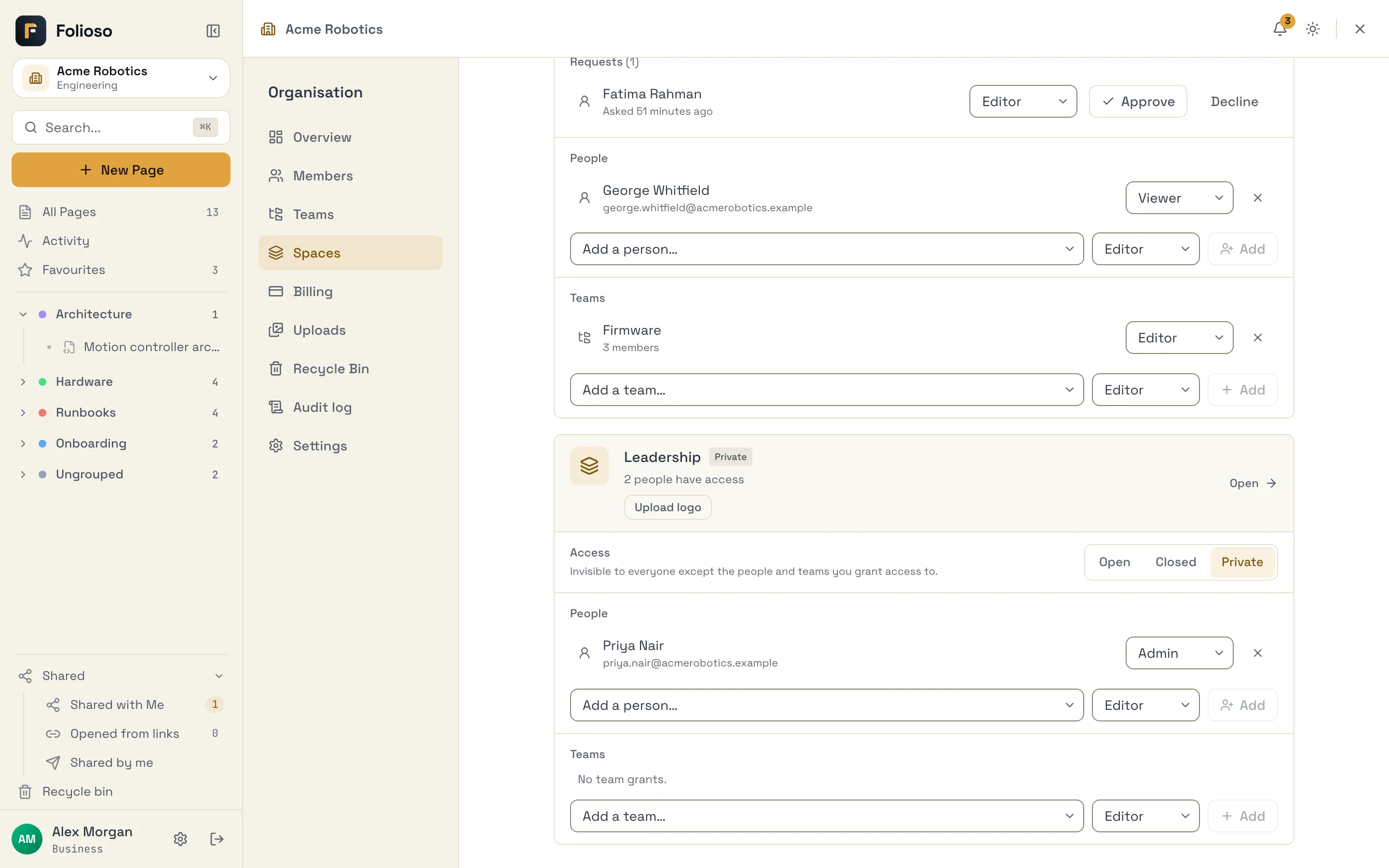The width and height of the screenshot is (1389, 868).
Task: Collapse the Architecture group
Action: click(23, 314)
